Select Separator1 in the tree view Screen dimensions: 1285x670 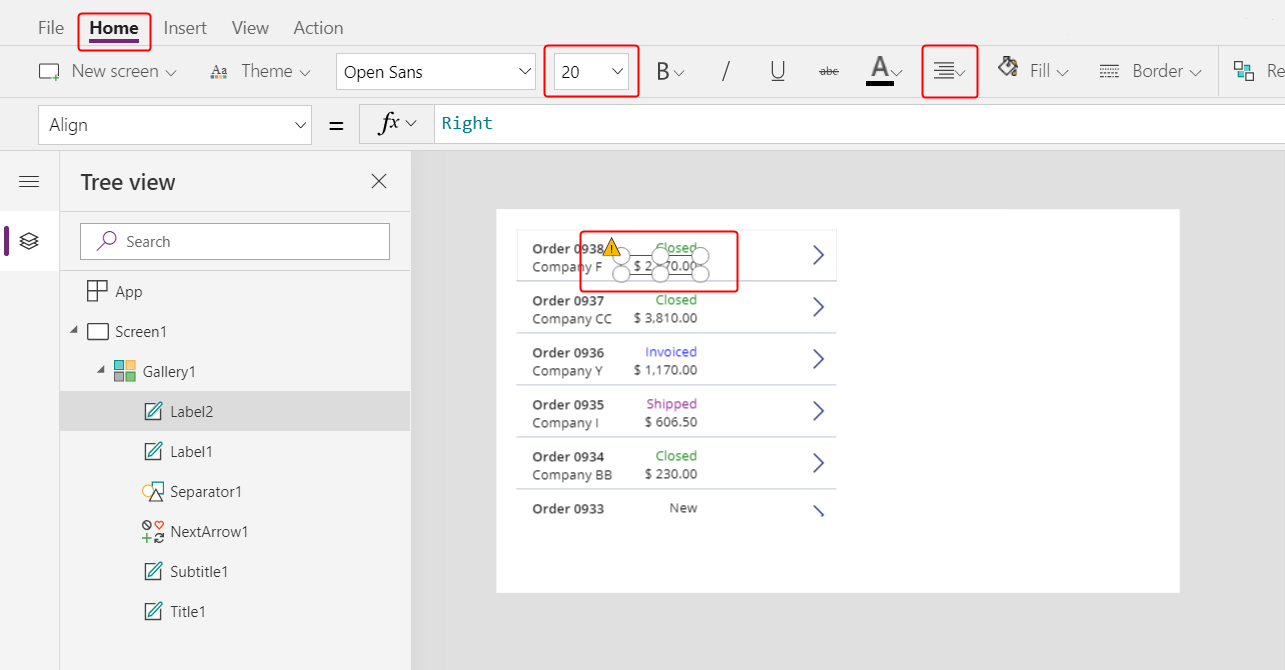tap(206, 491)
